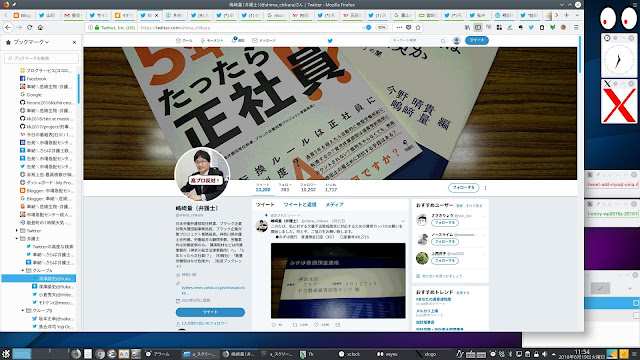This screenshot has height=360, width=640.
Task: Reload the current Twitter page
Action: coord(29,27)
